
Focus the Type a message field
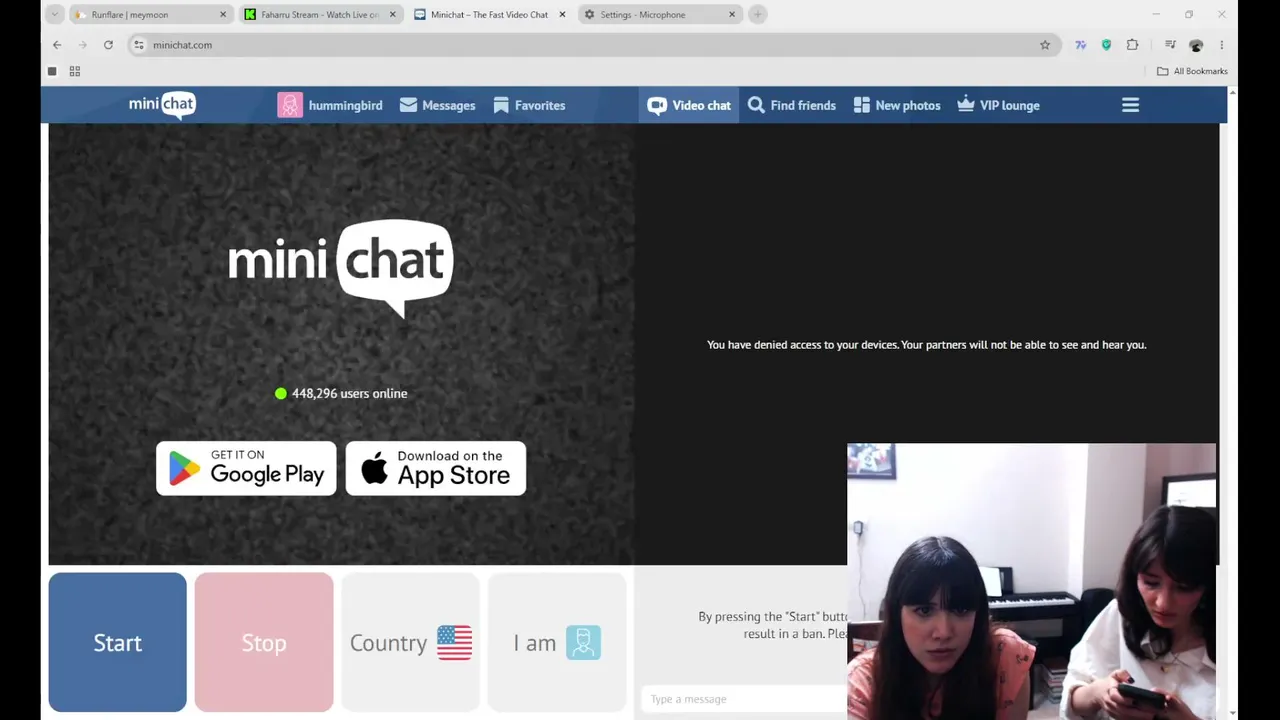point(745,699)
